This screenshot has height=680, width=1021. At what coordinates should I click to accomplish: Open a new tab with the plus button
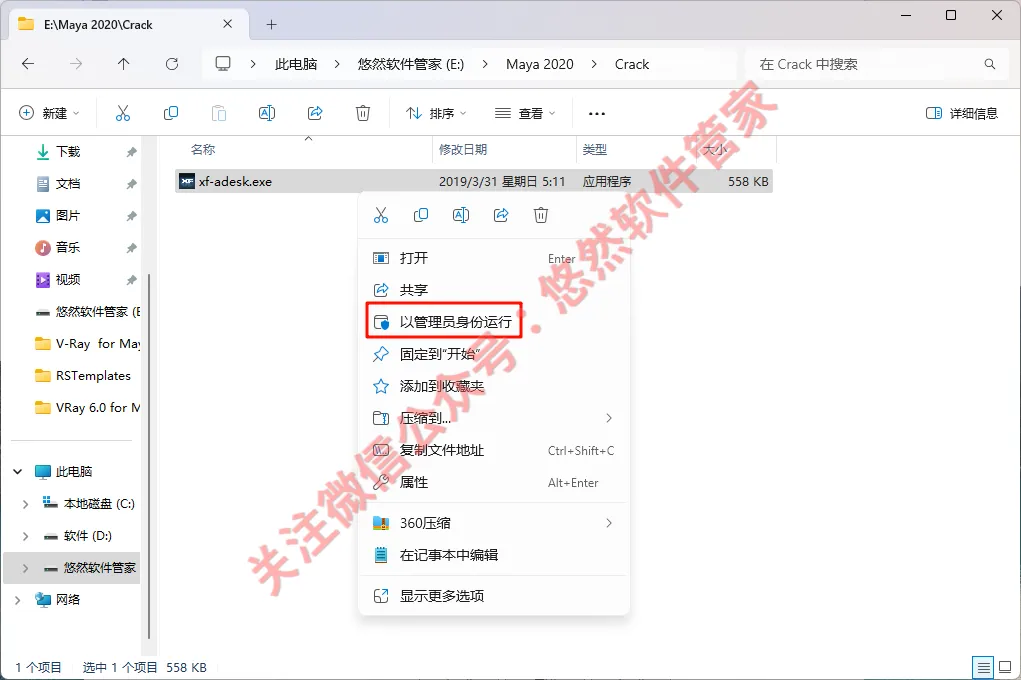[272, 25]
